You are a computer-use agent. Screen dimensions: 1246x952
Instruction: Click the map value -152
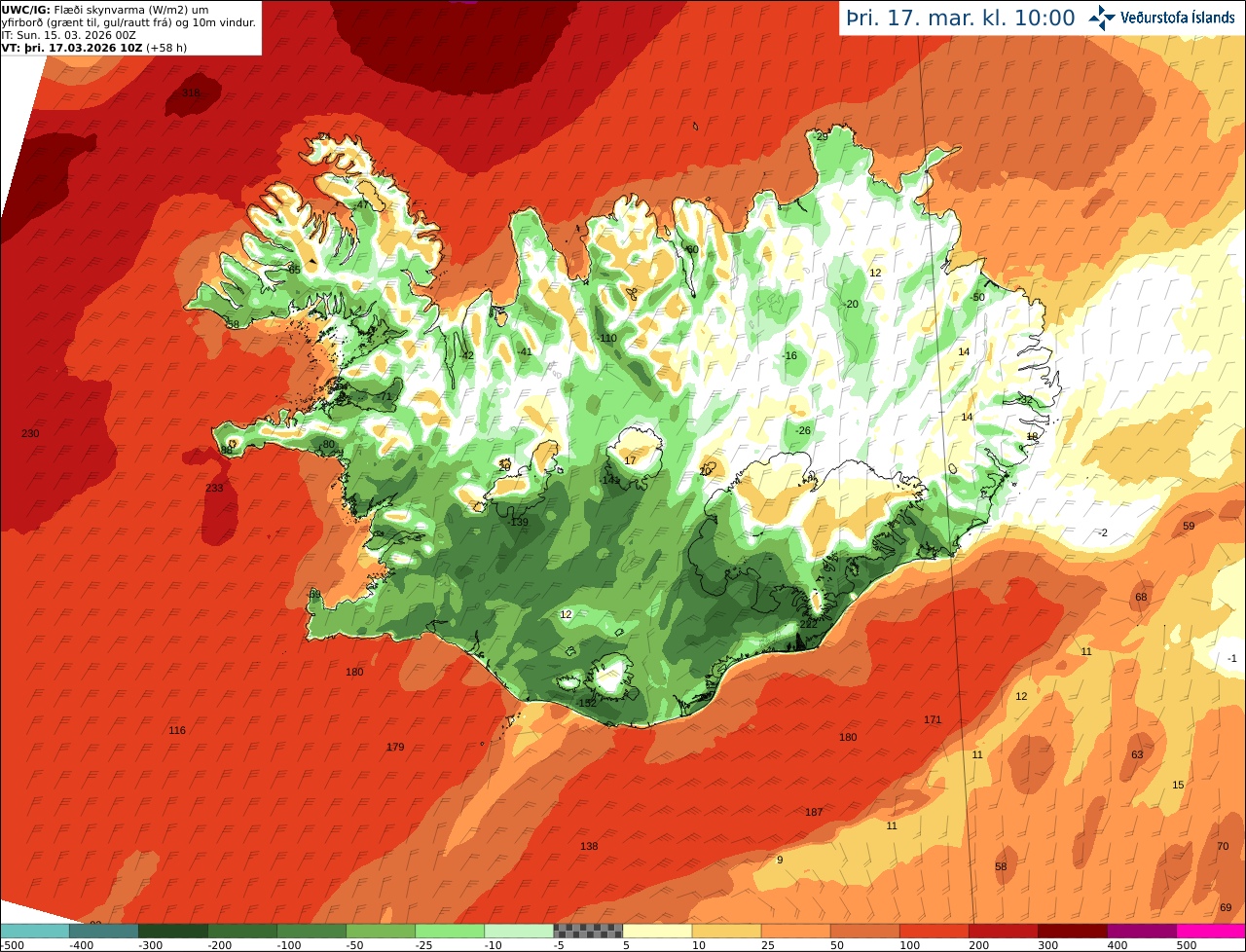(x=585, y=703)
